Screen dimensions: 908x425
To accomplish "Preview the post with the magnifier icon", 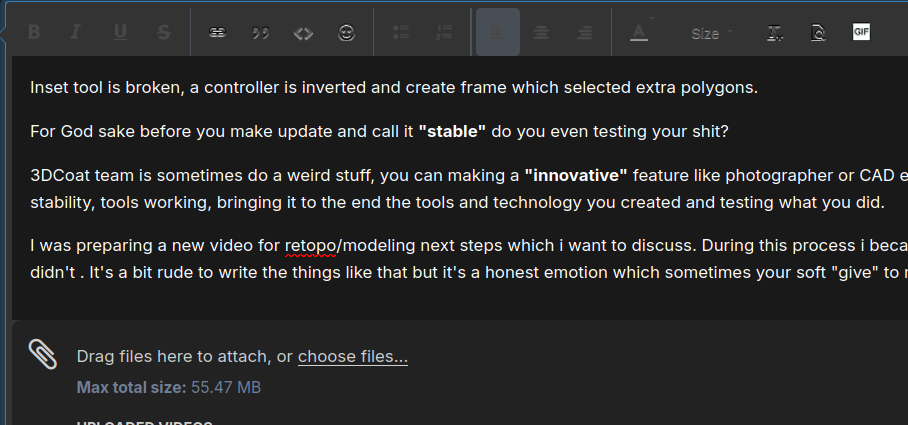I will pyautogui.click(x=818, y=33).
